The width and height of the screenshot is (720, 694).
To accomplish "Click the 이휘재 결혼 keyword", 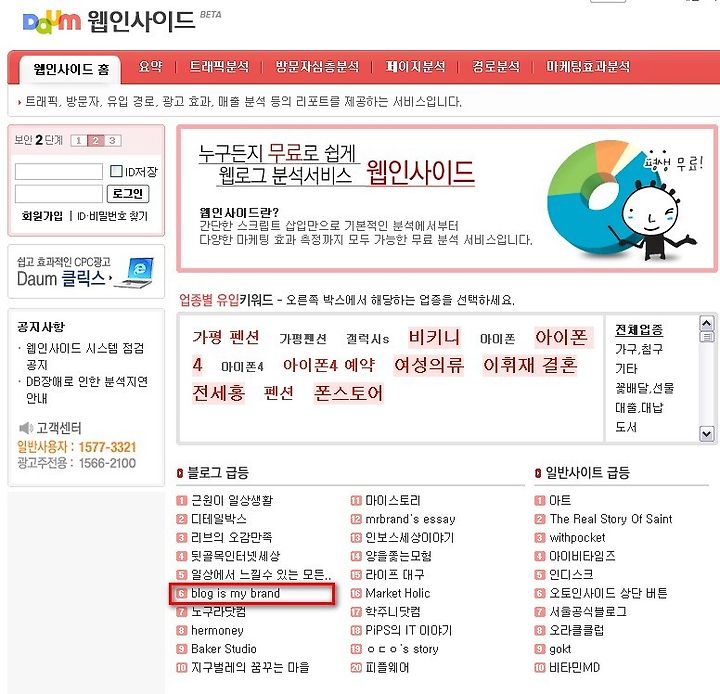I will (x=530, y=366).
